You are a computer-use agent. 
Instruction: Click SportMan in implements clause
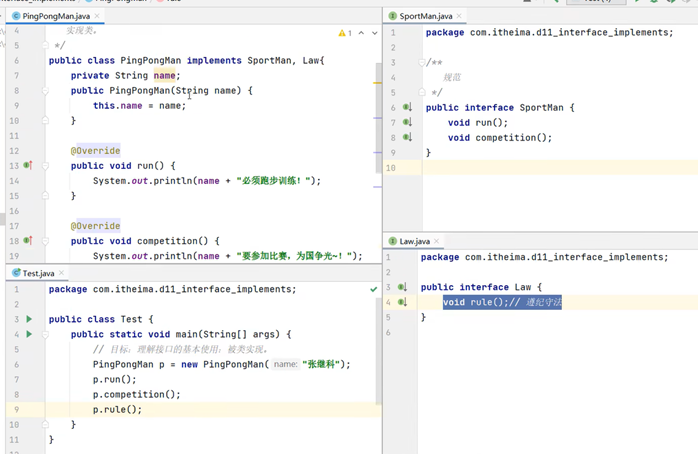[x=269, y=61]
